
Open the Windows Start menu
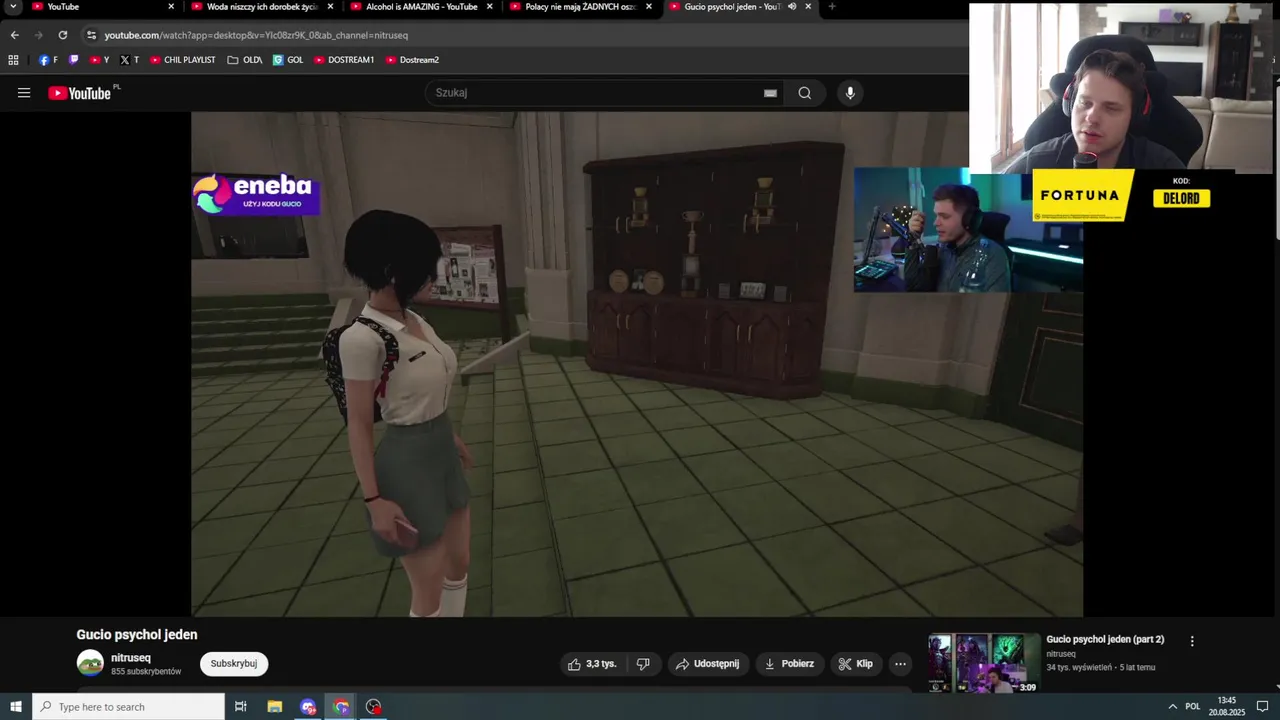[16, 707]
